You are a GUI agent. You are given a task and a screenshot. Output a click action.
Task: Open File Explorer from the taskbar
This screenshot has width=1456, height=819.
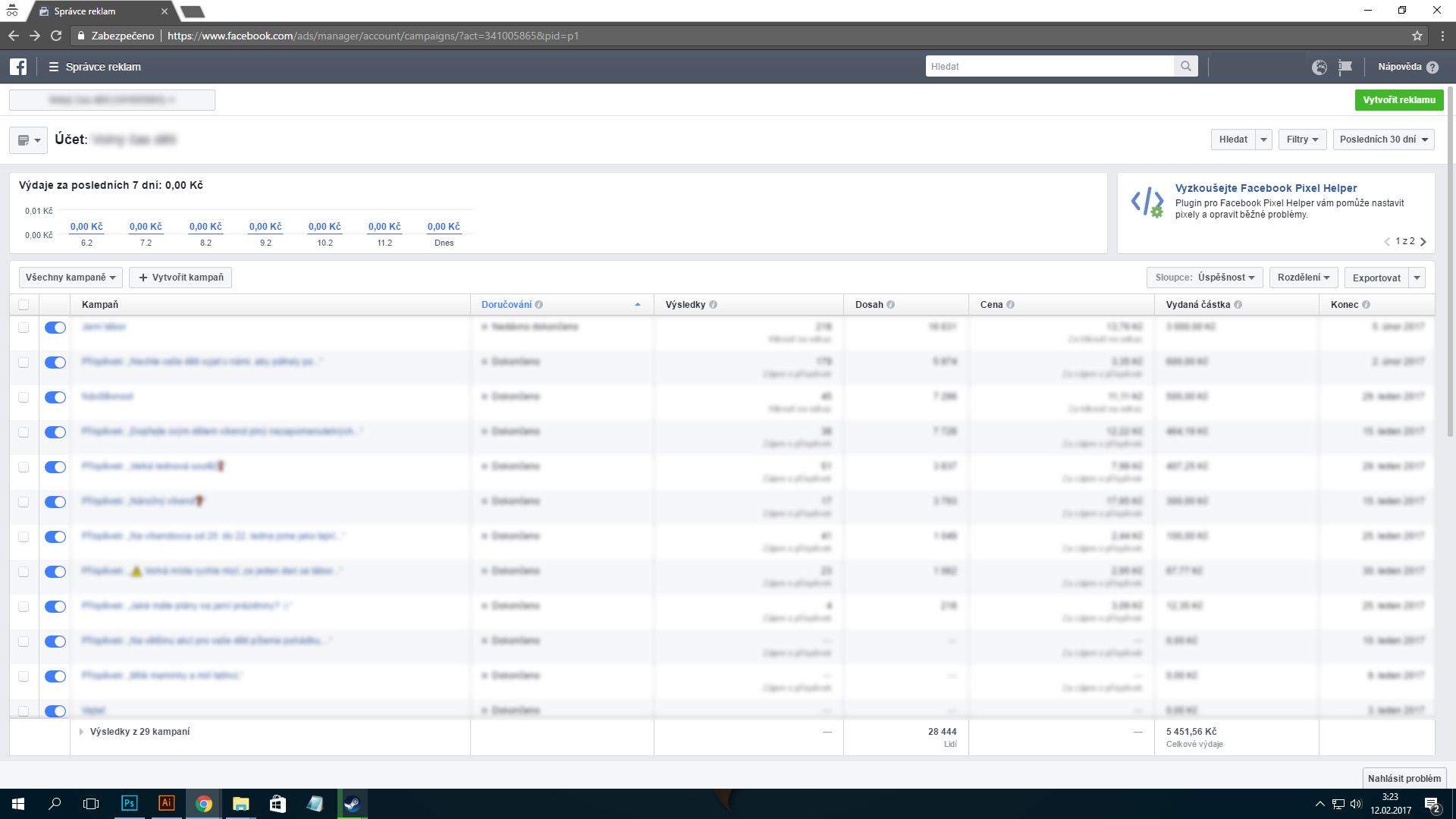[x=240, y=803]
